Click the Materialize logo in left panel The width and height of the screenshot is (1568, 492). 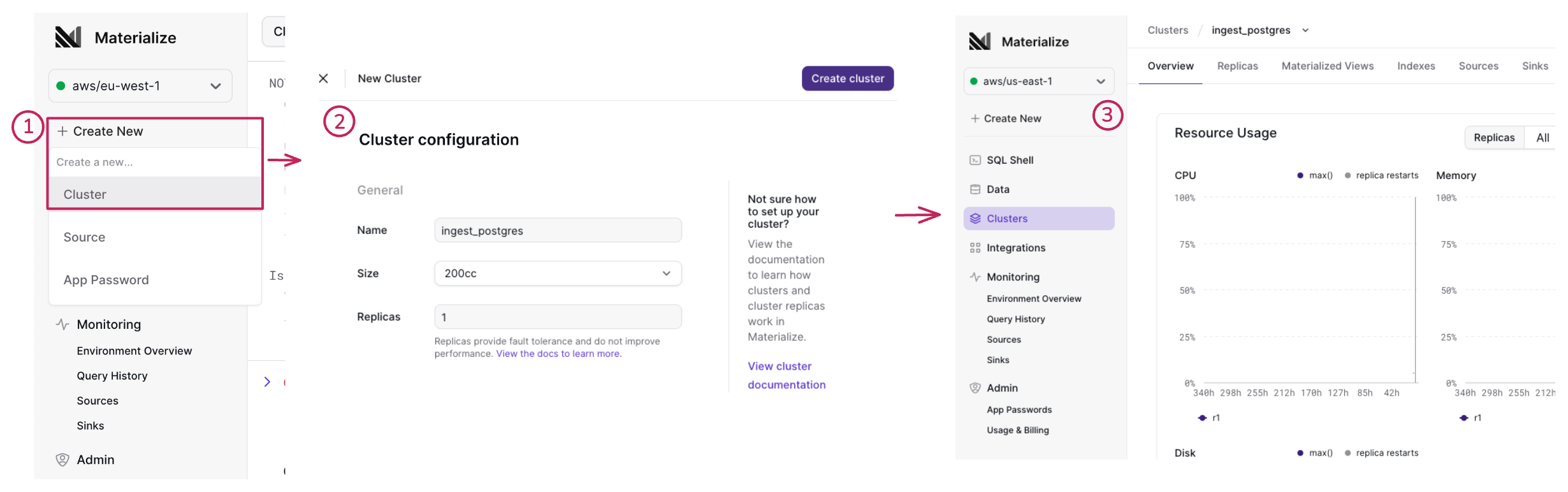pyautogui.click(x=68, y=38)
